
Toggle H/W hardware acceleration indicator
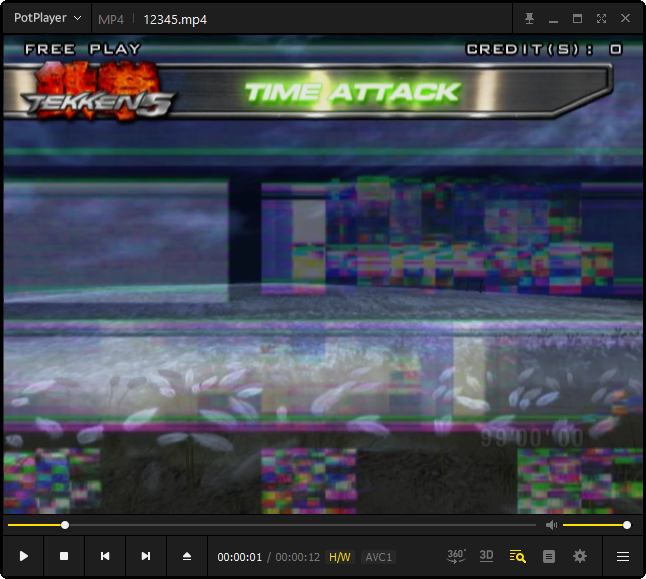click(339, 557)
